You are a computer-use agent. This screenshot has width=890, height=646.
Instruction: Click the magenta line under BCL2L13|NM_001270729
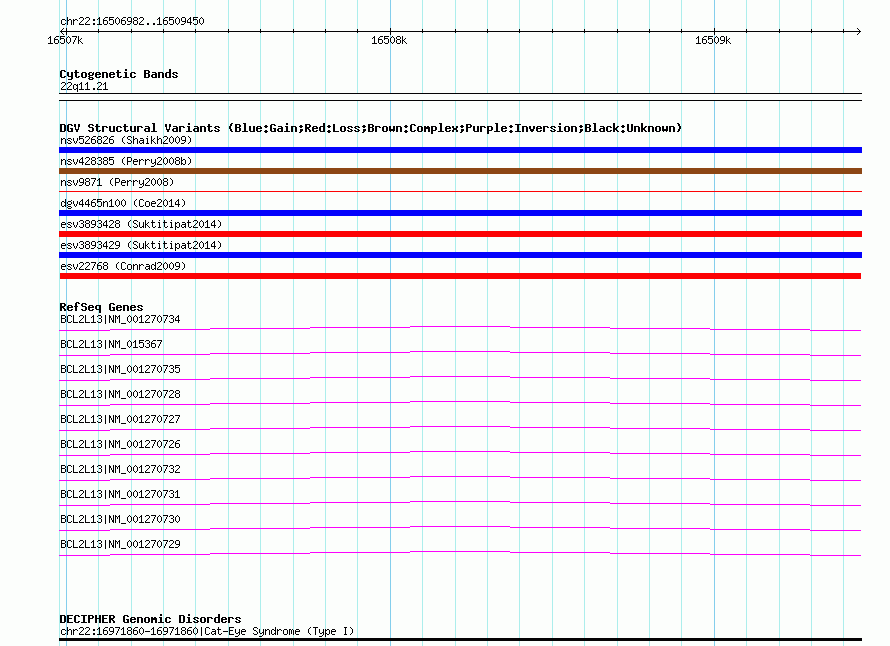460,553
